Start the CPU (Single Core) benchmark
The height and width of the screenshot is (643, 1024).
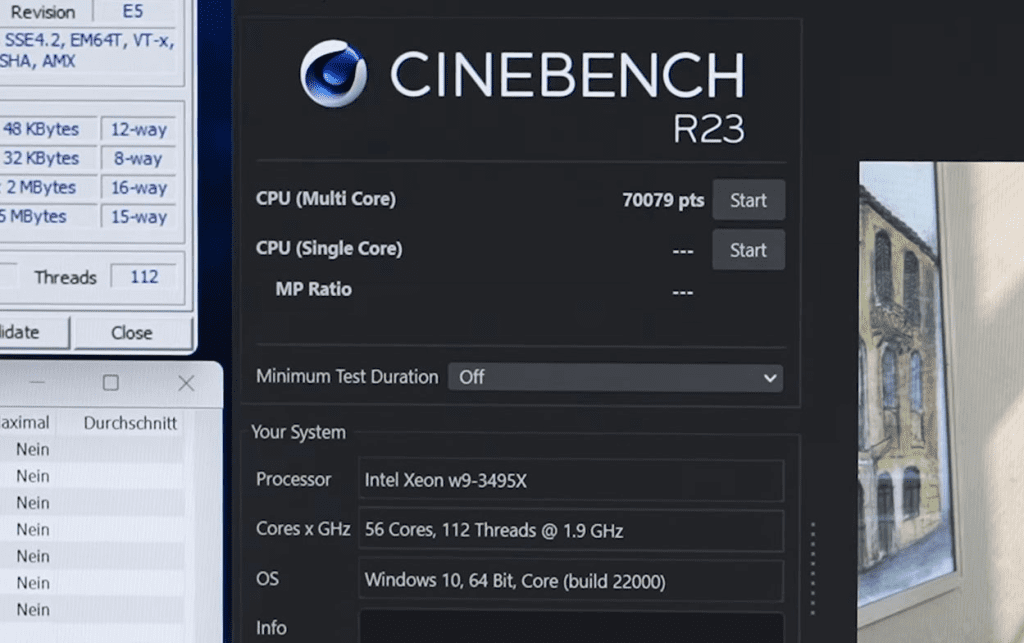[748, 249]
